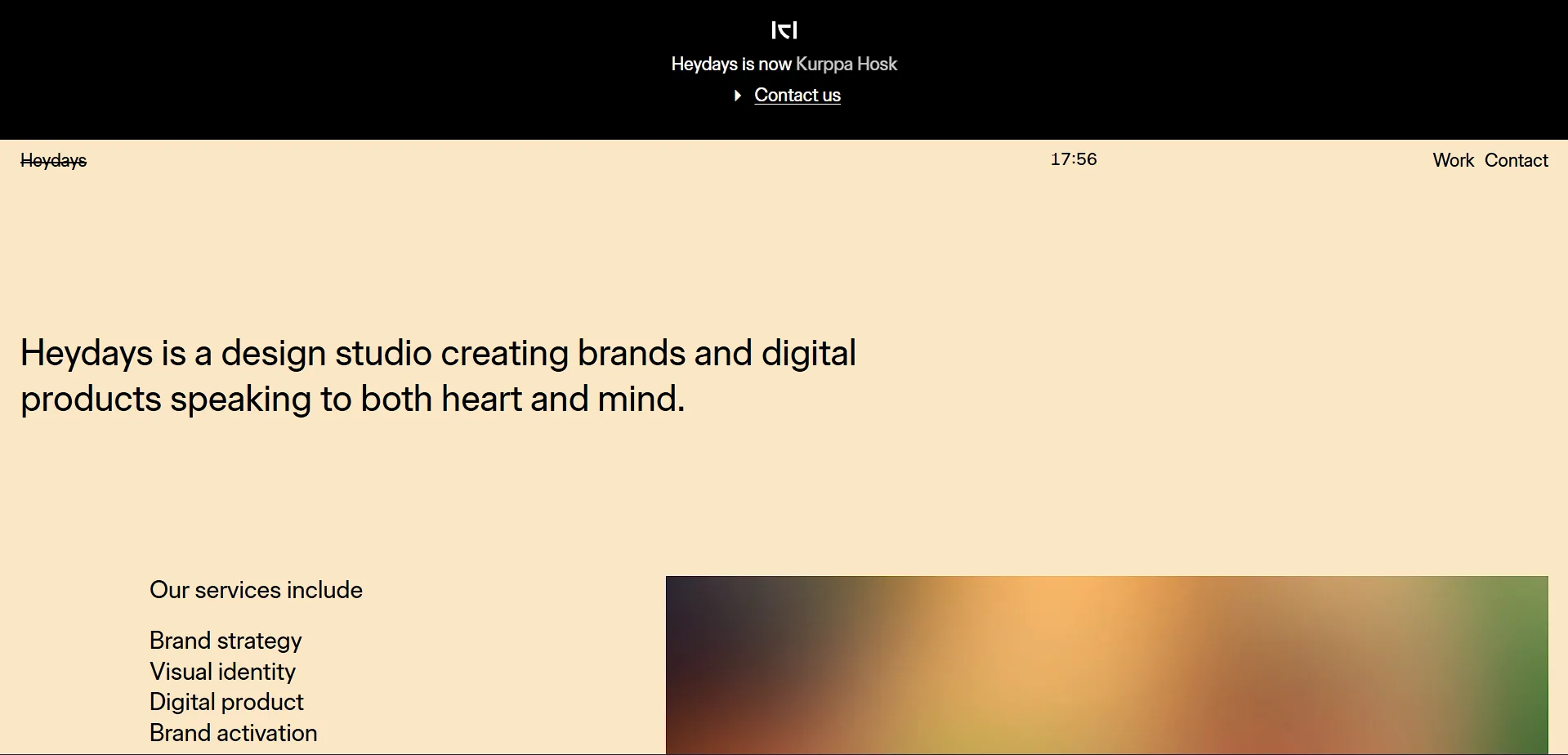Click the Our services include heading
This screenshot has width=1568, height=755.
coord(256,589)
